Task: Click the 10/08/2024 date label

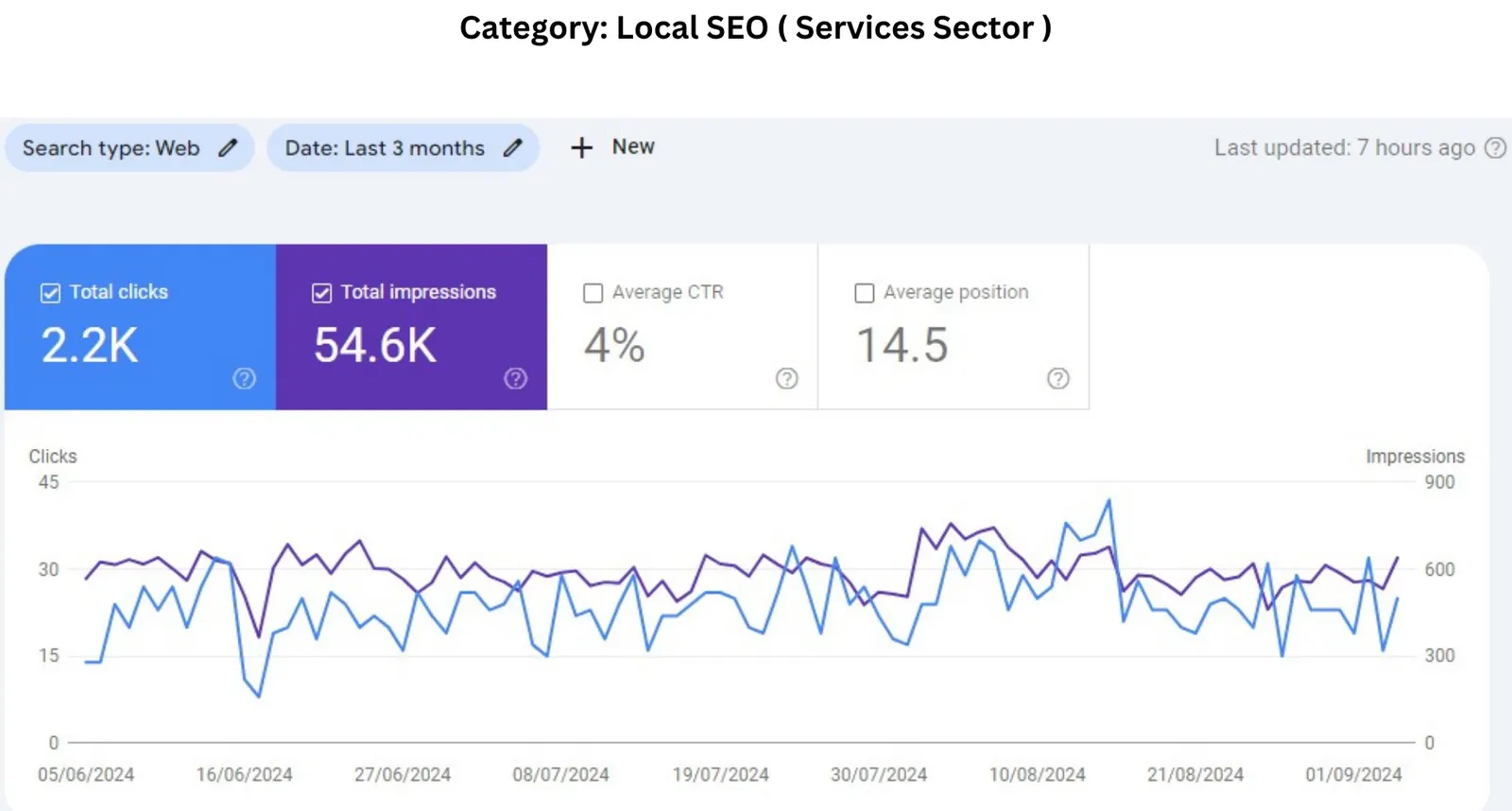Action: [x=1038, y=775]
